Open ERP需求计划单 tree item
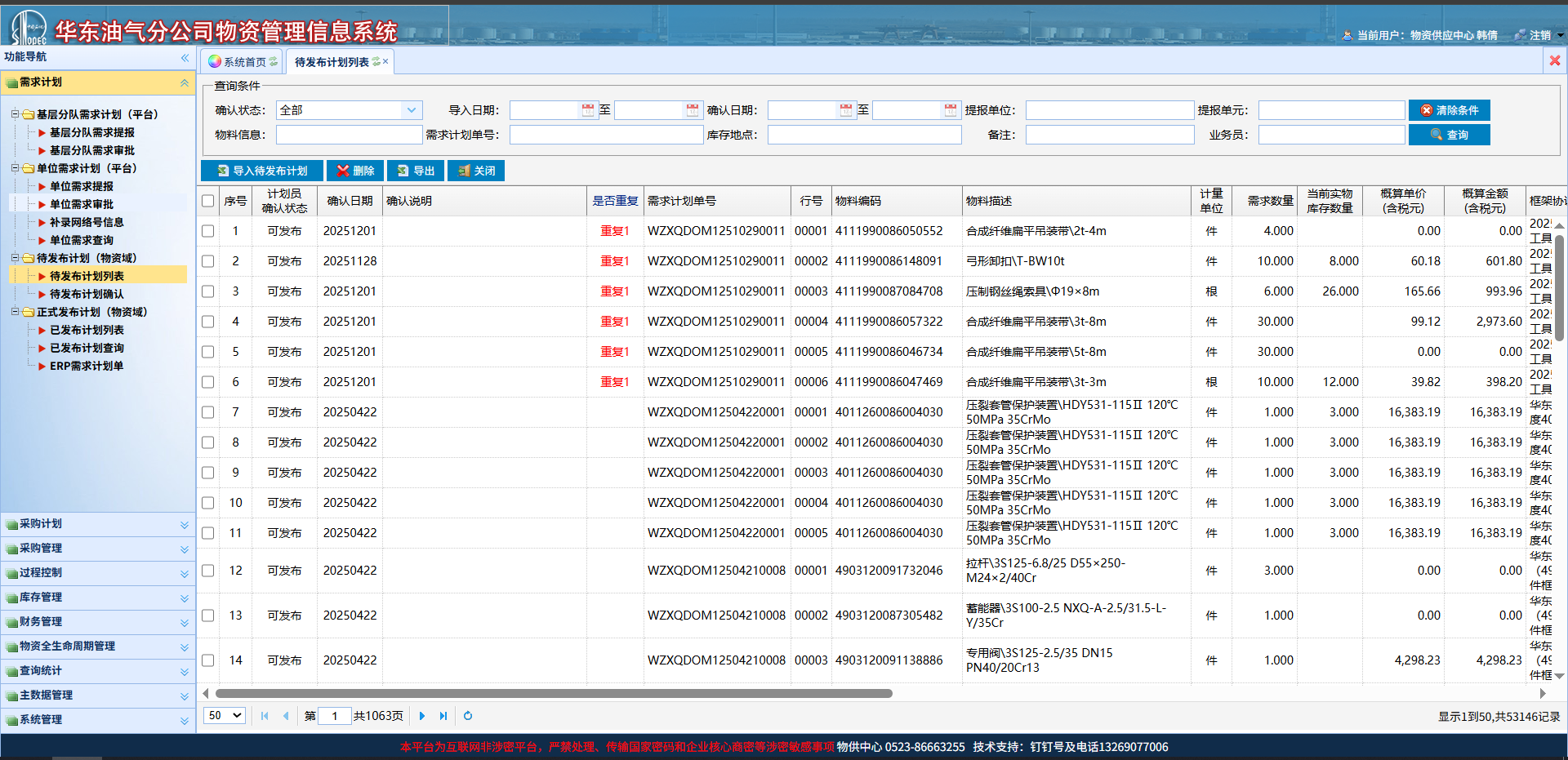 point(86,366)
